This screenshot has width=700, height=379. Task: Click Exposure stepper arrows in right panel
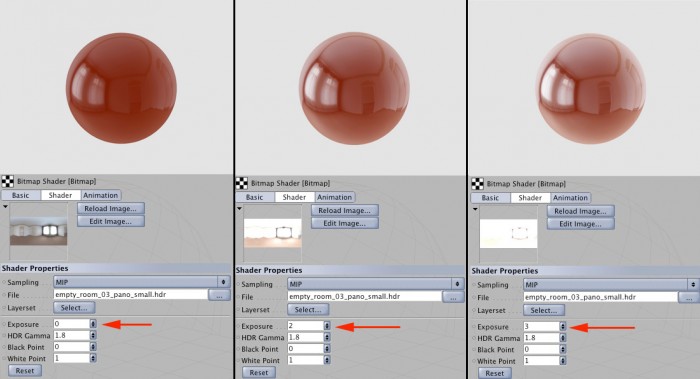coord(562,326)
